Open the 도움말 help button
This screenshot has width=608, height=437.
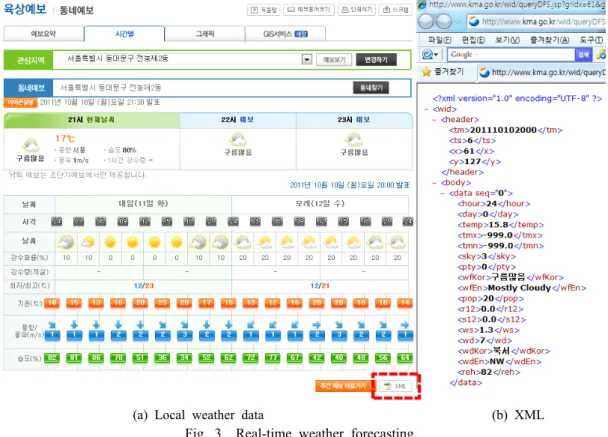click(x=264, y=10)
